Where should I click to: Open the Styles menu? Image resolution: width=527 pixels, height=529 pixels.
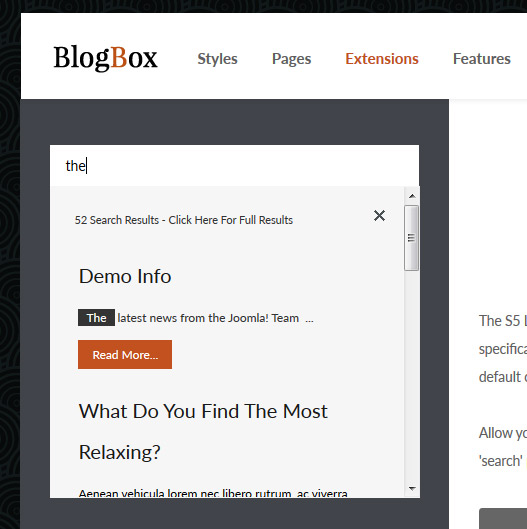(217, 59)
